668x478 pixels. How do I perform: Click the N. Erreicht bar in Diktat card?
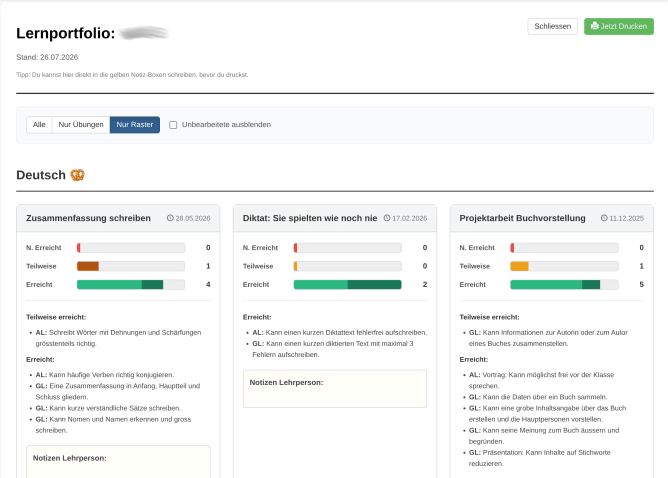click(348, 248)
